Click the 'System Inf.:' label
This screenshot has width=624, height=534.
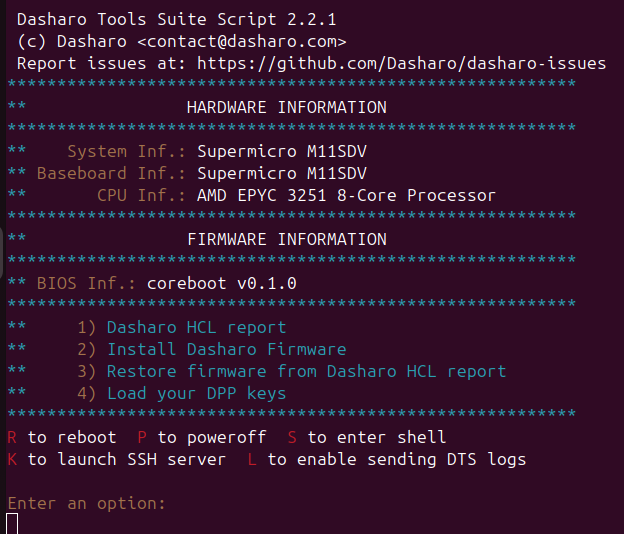(127, 152)
